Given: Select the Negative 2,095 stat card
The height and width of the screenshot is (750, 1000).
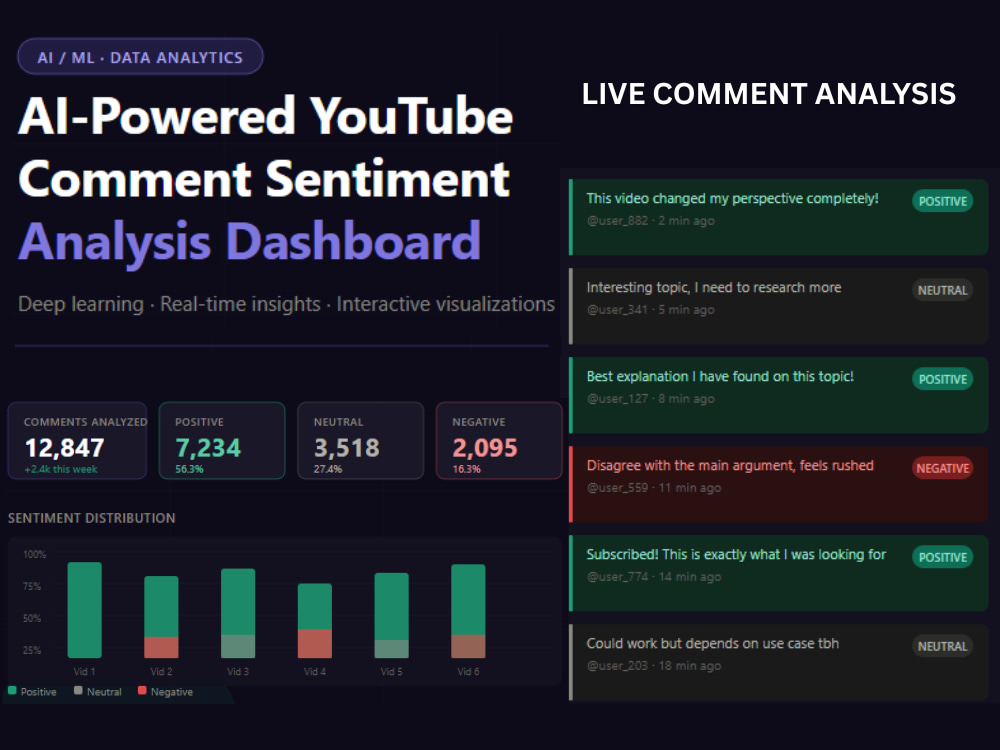Looking at the screenshot, I should click(x=499, y=440).
